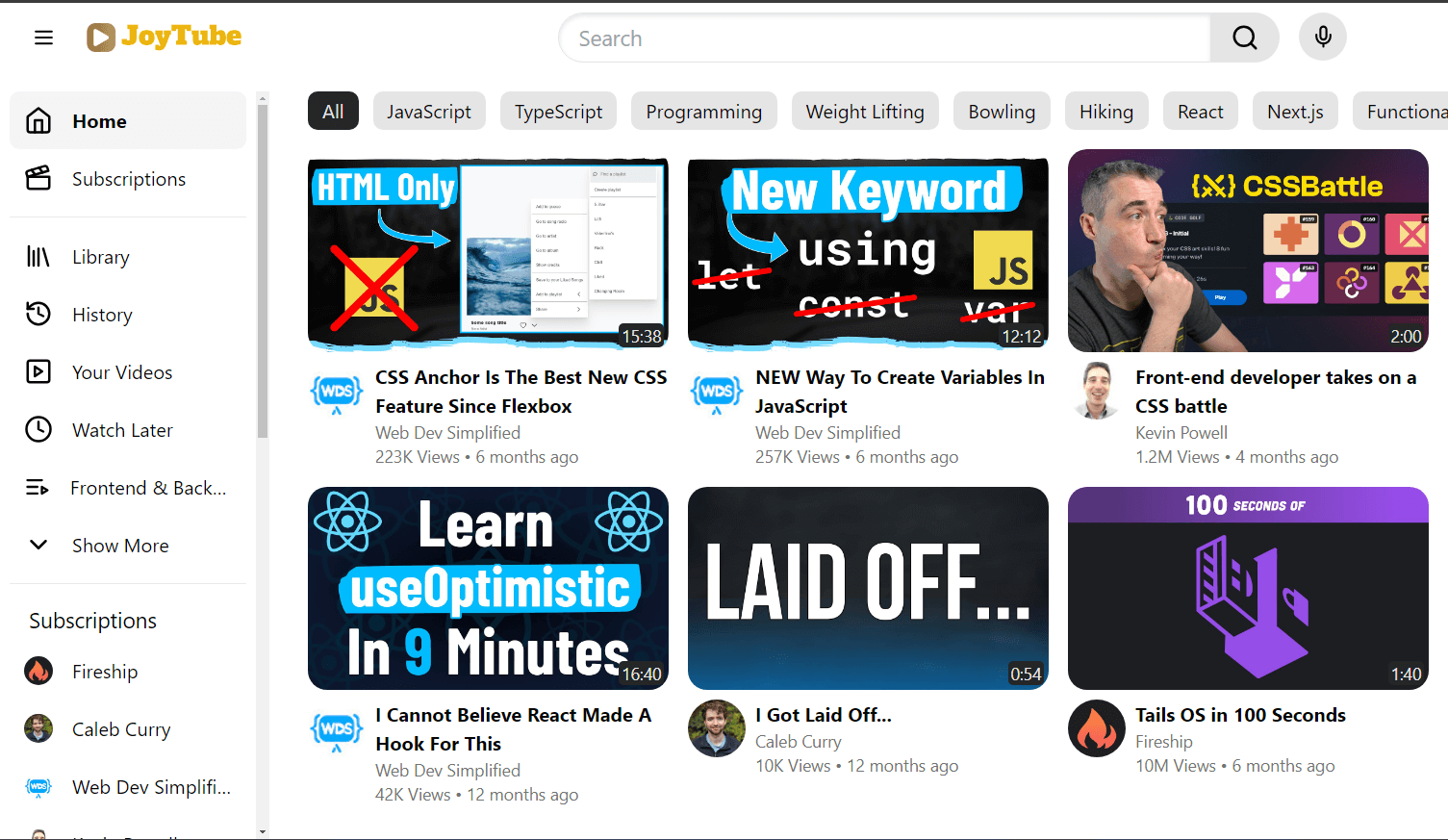
Task: Open Watch Later label in sidebar
Action: click(122, 430)
